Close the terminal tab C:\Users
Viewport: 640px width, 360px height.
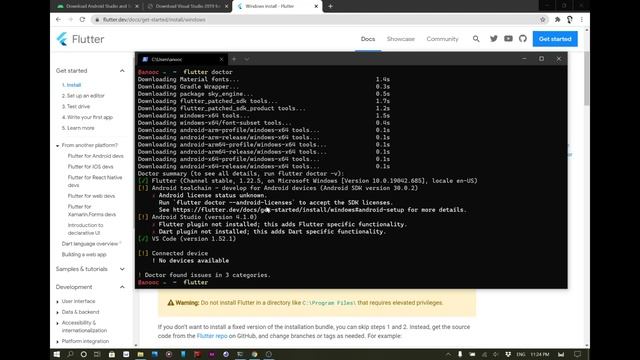coord(222,59)
